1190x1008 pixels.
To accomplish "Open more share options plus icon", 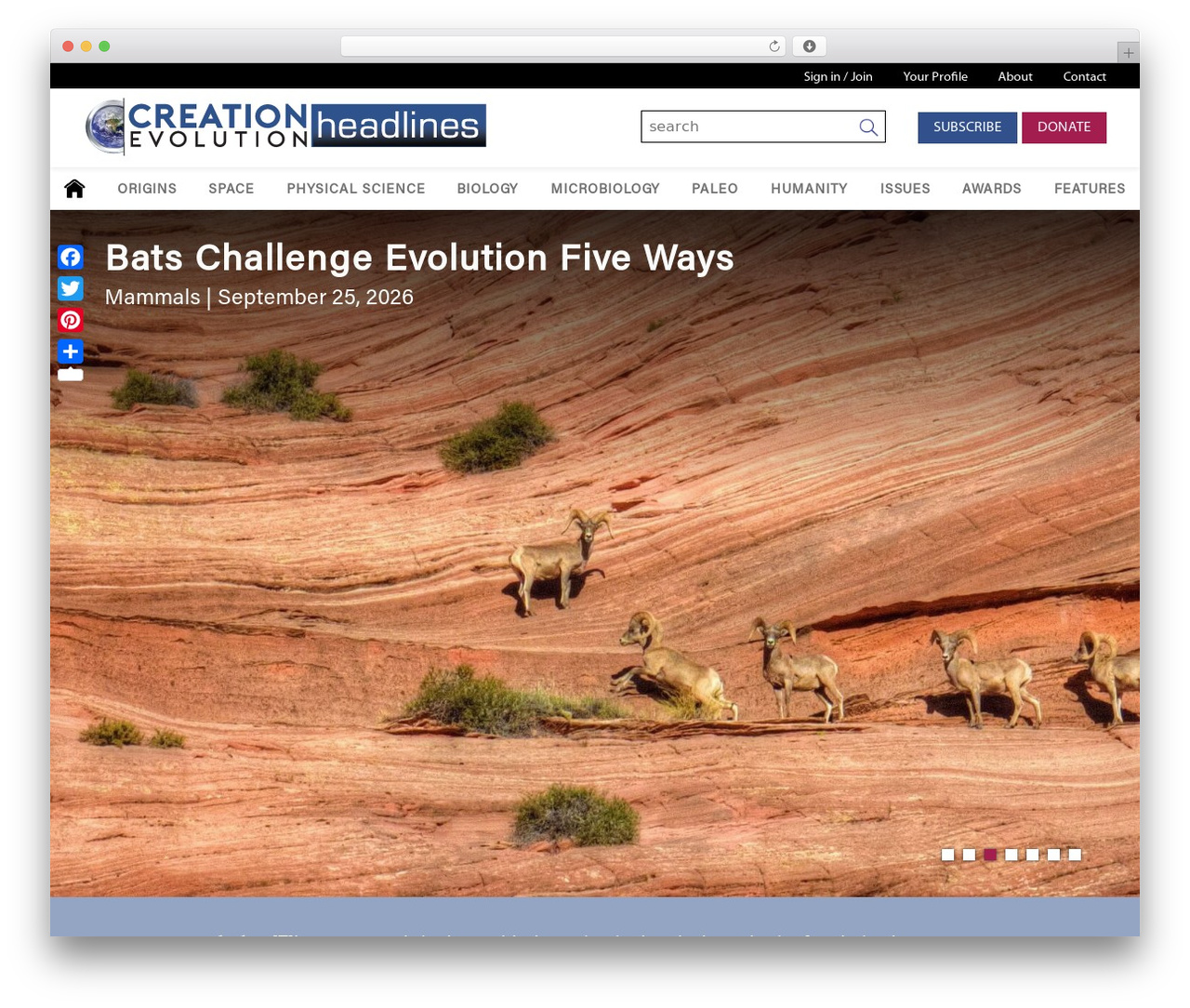I will (x=71, y=351).
